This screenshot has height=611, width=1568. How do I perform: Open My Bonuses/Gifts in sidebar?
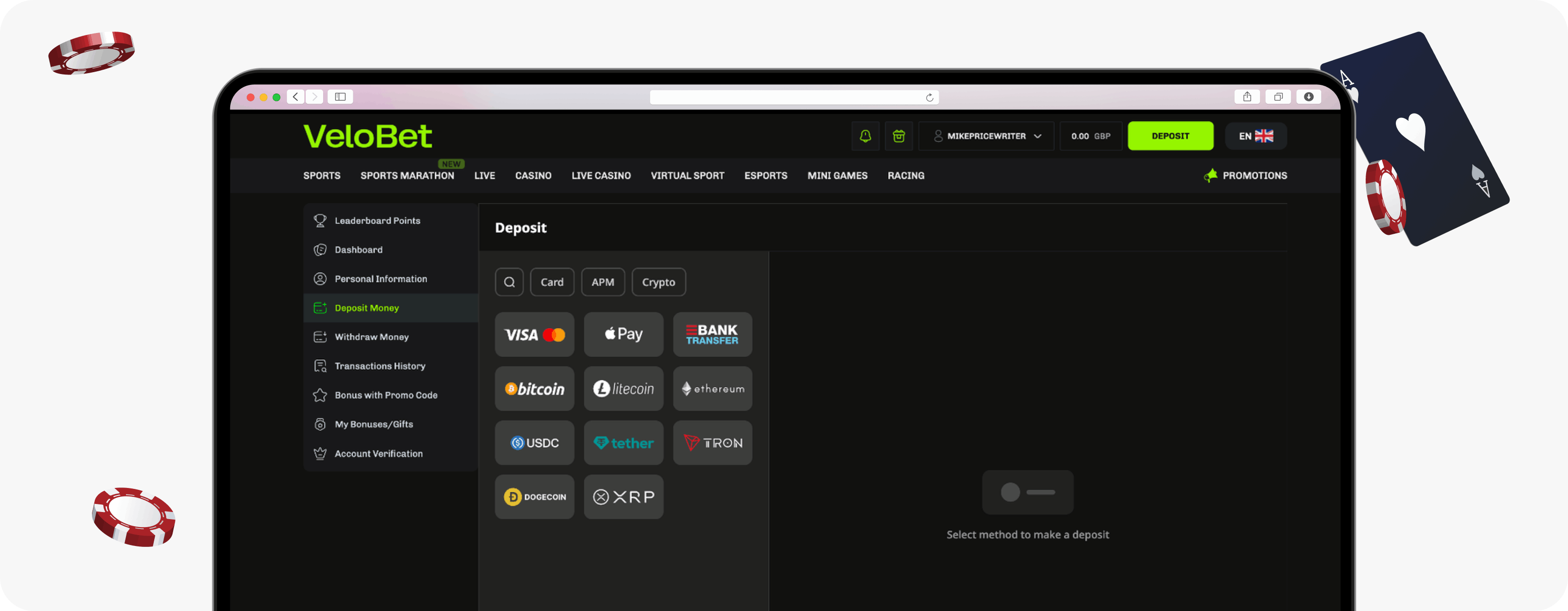pyautogui.click(x=391, y=424)
